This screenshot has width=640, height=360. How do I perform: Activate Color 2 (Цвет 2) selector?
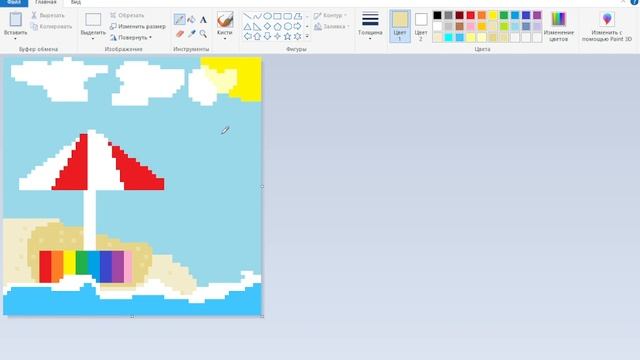pos(421,26)
